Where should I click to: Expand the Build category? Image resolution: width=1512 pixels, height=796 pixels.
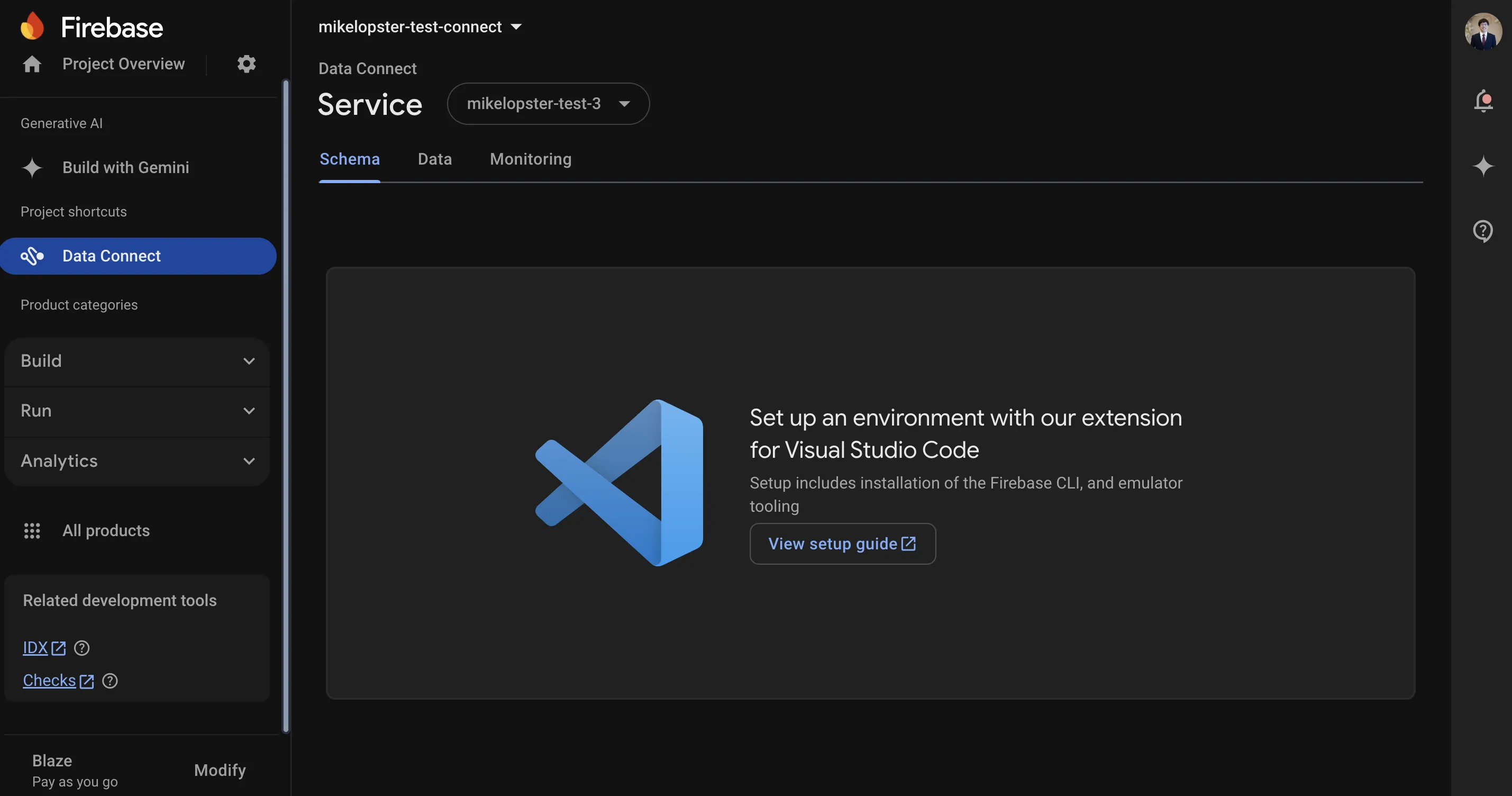pyautogui.click(x=137, y=361)
